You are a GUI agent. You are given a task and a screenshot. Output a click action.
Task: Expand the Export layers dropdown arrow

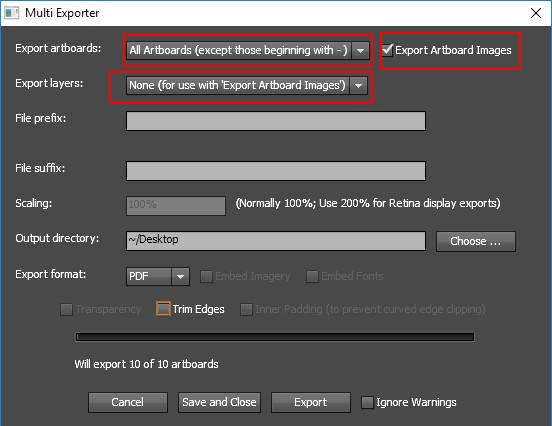(x=358, y=86)
